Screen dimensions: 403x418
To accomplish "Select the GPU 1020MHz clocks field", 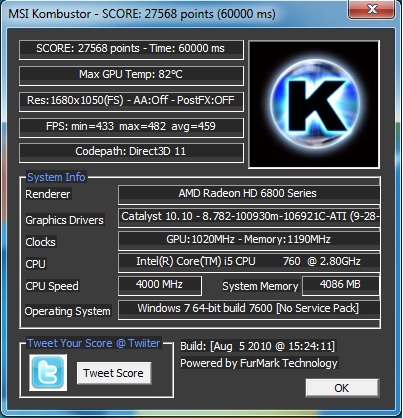I will click(249, 241).
